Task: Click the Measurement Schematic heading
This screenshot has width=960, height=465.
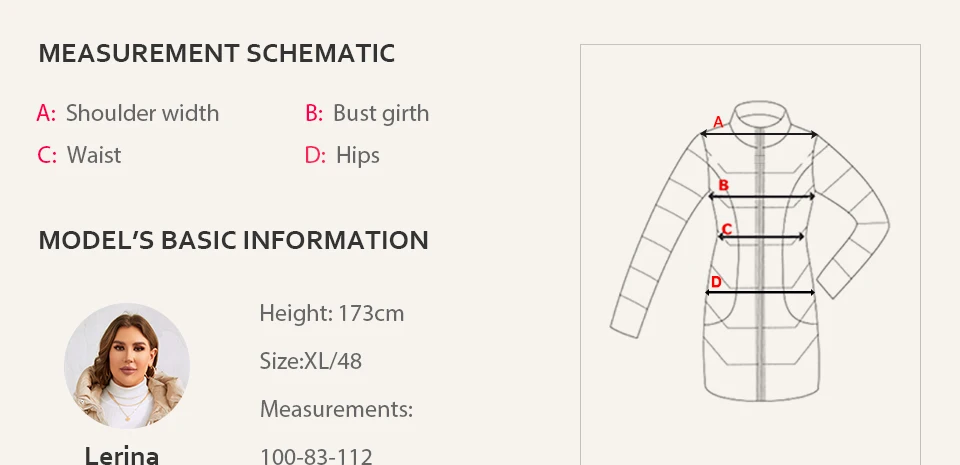Action: (x=217, y=53)
